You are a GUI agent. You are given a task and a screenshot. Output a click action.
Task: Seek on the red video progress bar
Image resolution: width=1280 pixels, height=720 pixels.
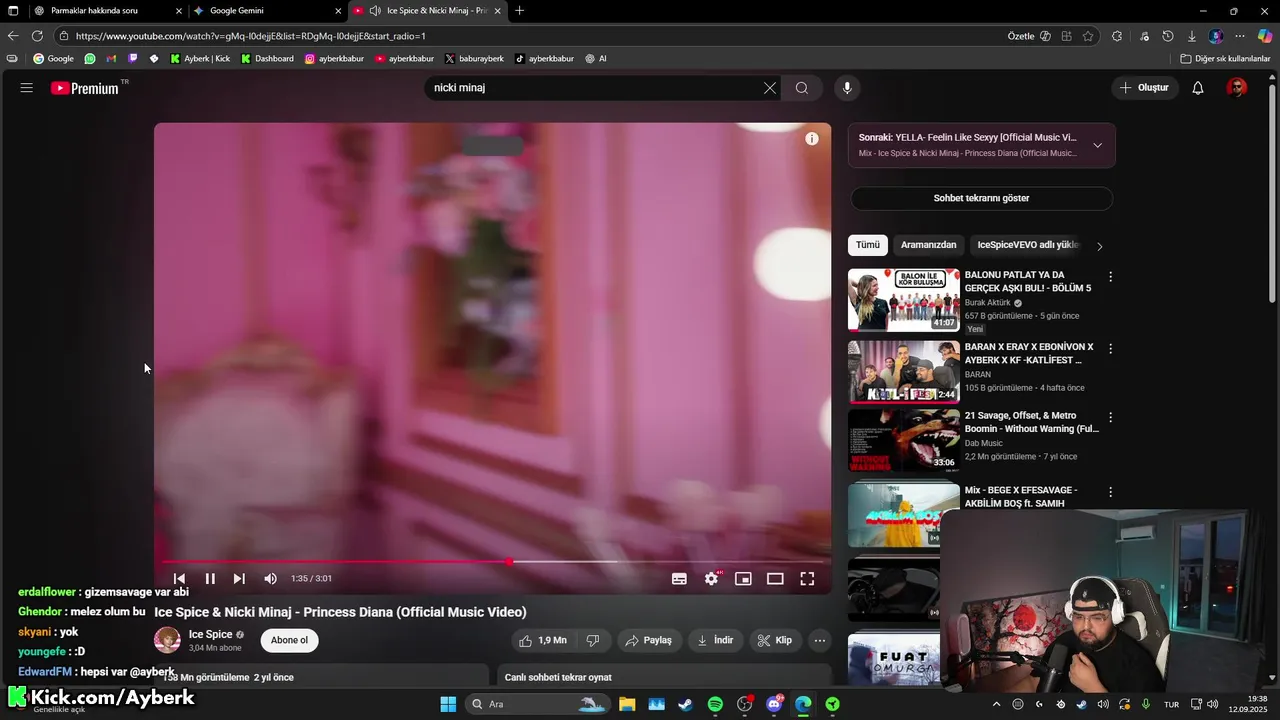492,562
